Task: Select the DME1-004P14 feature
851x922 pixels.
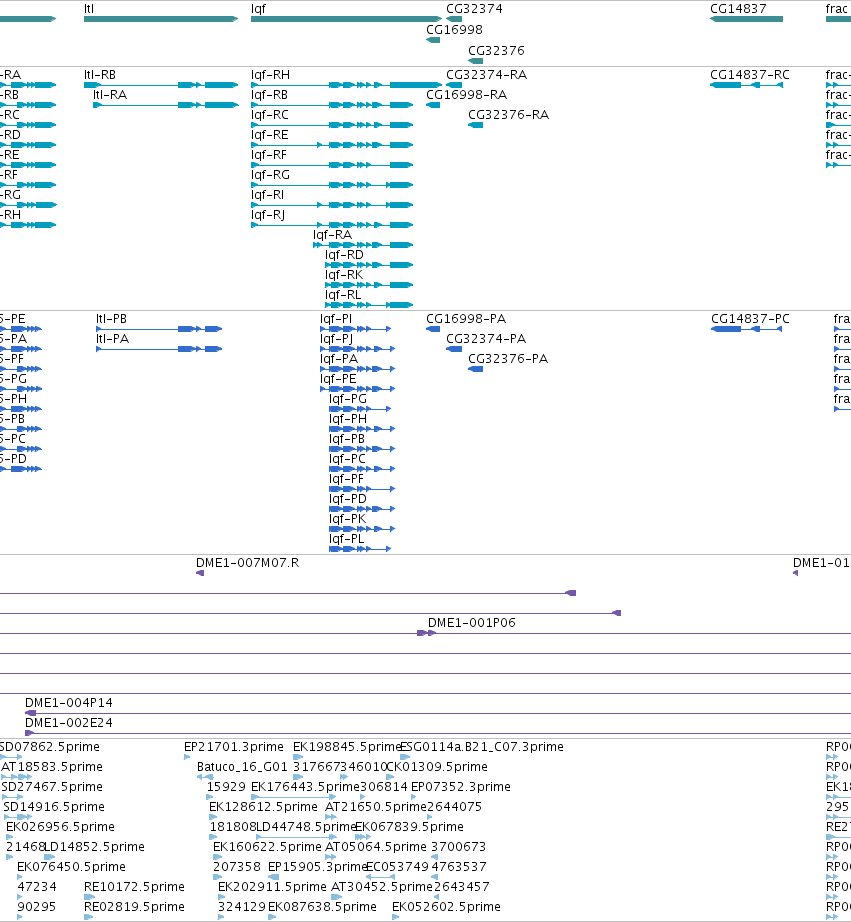Action: click(x=438, y=713)
